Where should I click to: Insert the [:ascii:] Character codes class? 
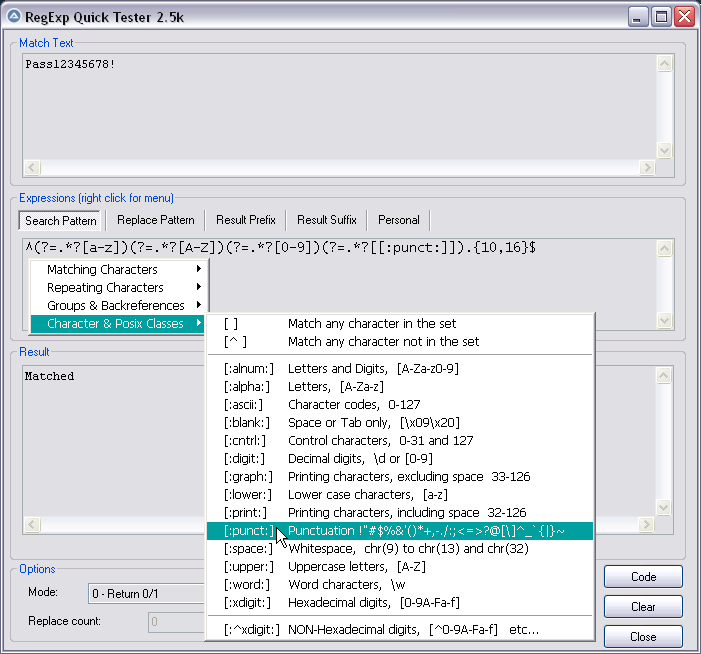point(400,405)
